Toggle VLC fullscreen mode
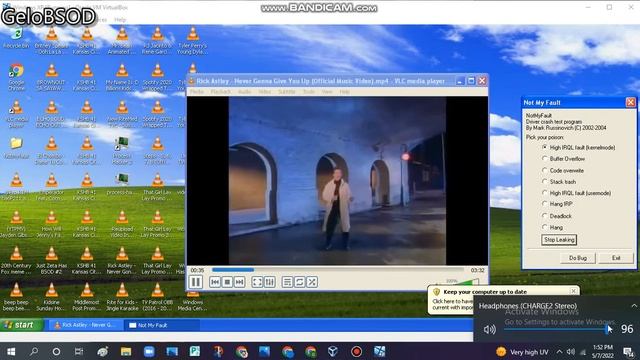The height and width of the screenshot is (360, 640). [x=257, y=282]
